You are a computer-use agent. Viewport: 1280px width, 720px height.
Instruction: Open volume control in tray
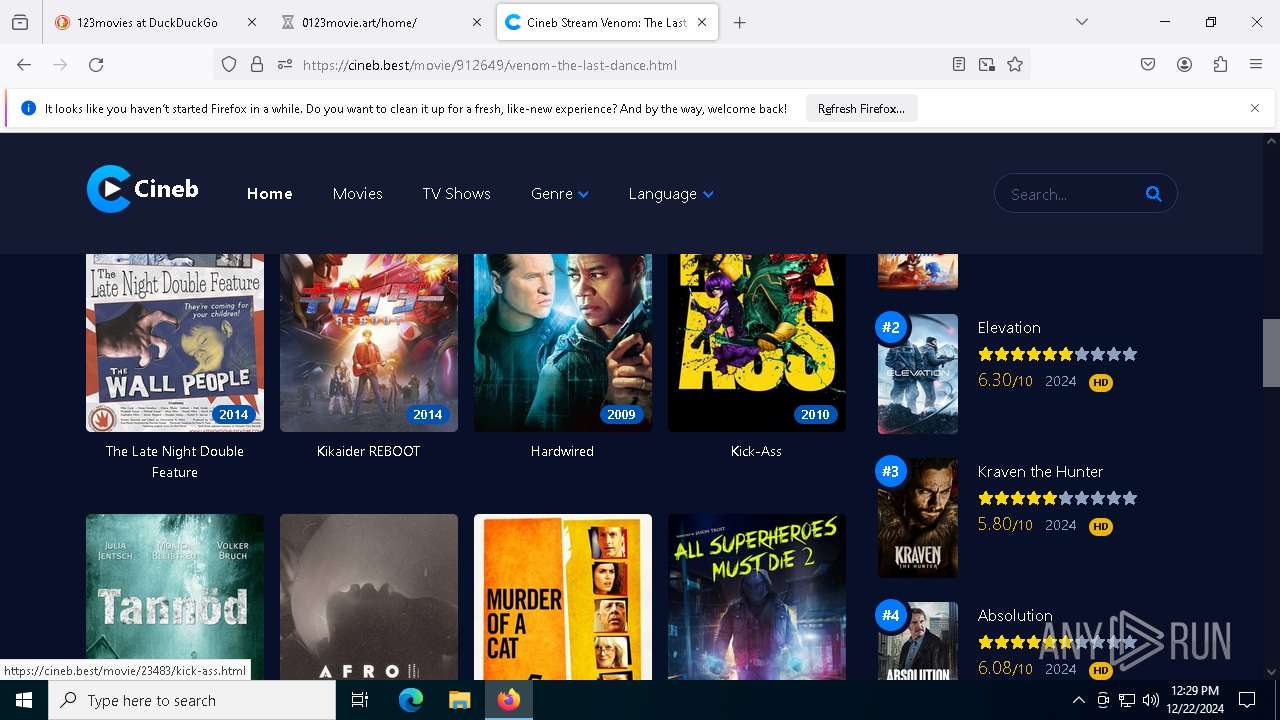[1151, 700]
